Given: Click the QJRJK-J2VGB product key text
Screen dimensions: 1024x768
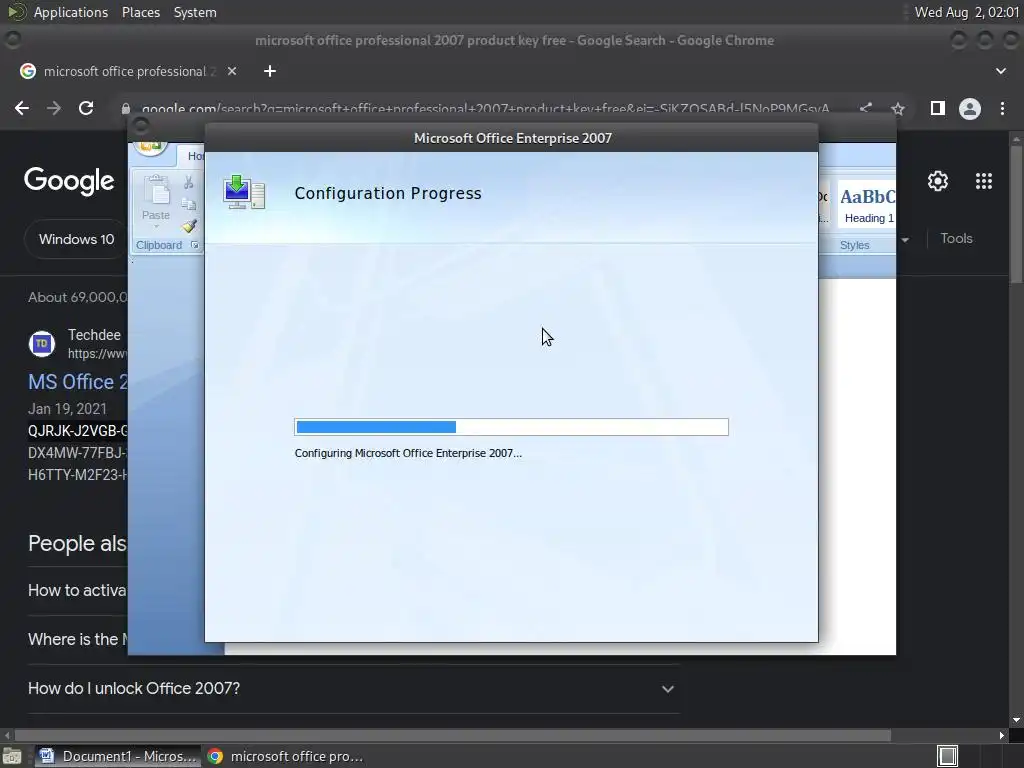Looking at the screenshot, I should point(78,430).
